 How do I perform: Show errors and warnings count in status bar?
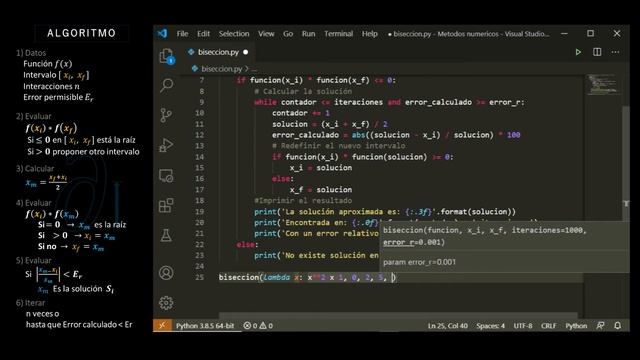[x=258, y=326]
